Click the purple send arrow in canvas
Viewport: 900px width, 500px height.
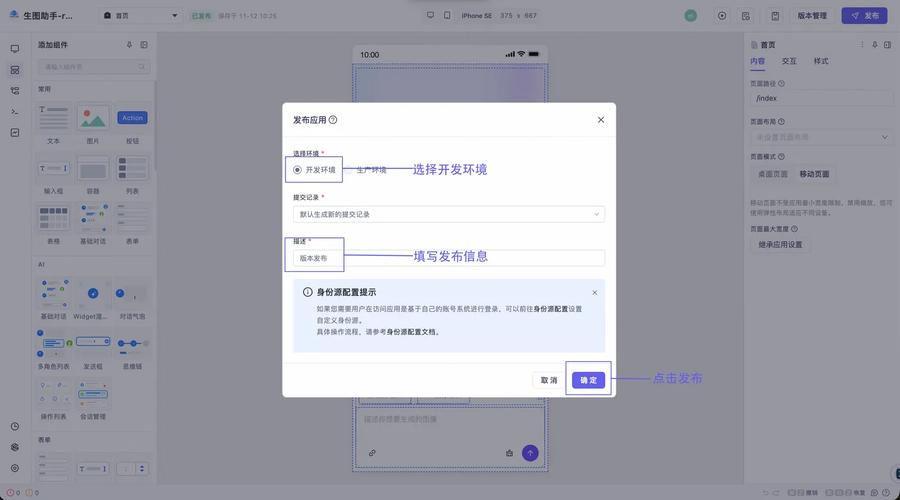[530, 454]
